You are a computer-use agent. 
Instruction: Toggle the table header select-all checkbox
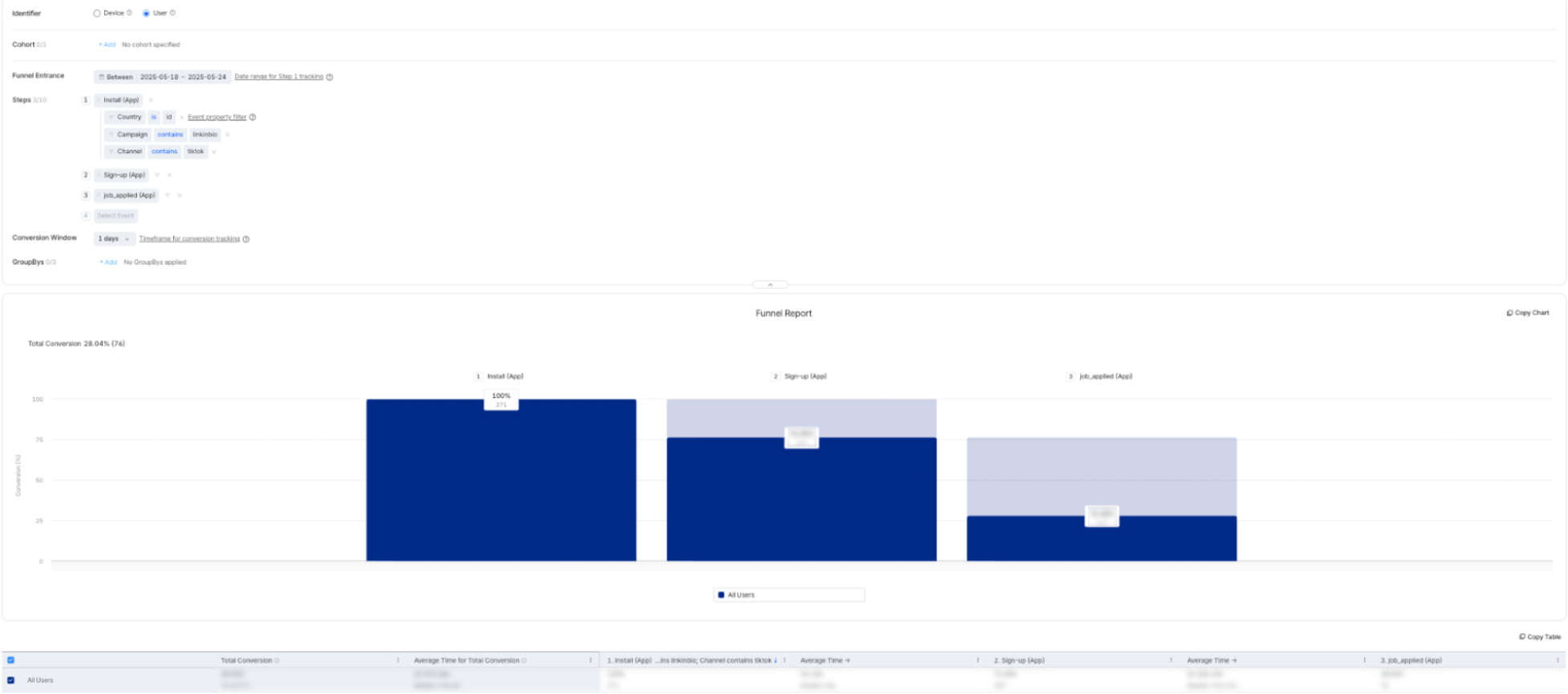tap(11, 660)
